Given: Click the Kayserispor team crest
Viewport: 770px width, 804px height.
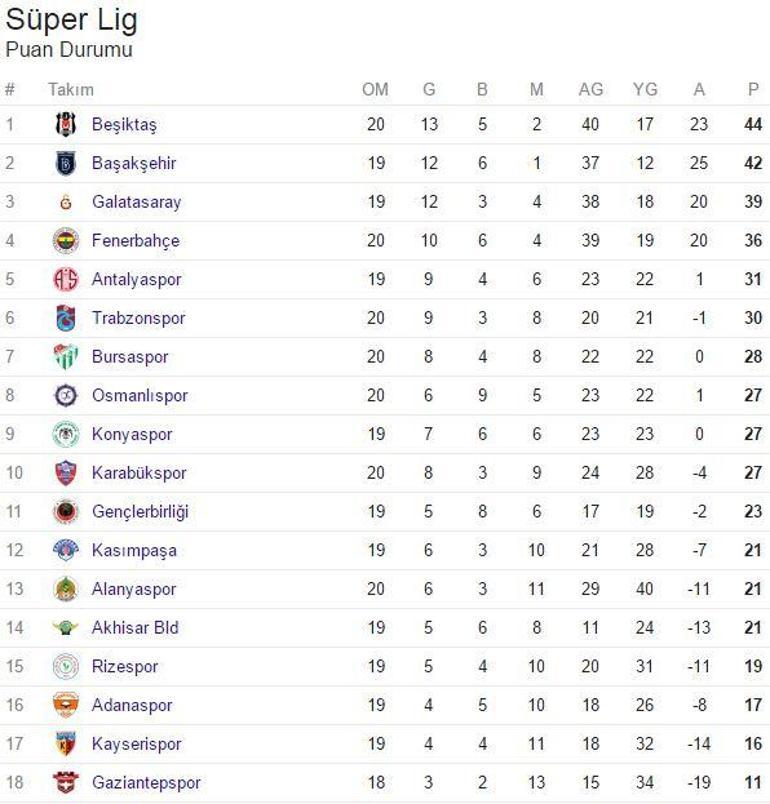Looking at the screenshot, I should click(x=65, y=744).
